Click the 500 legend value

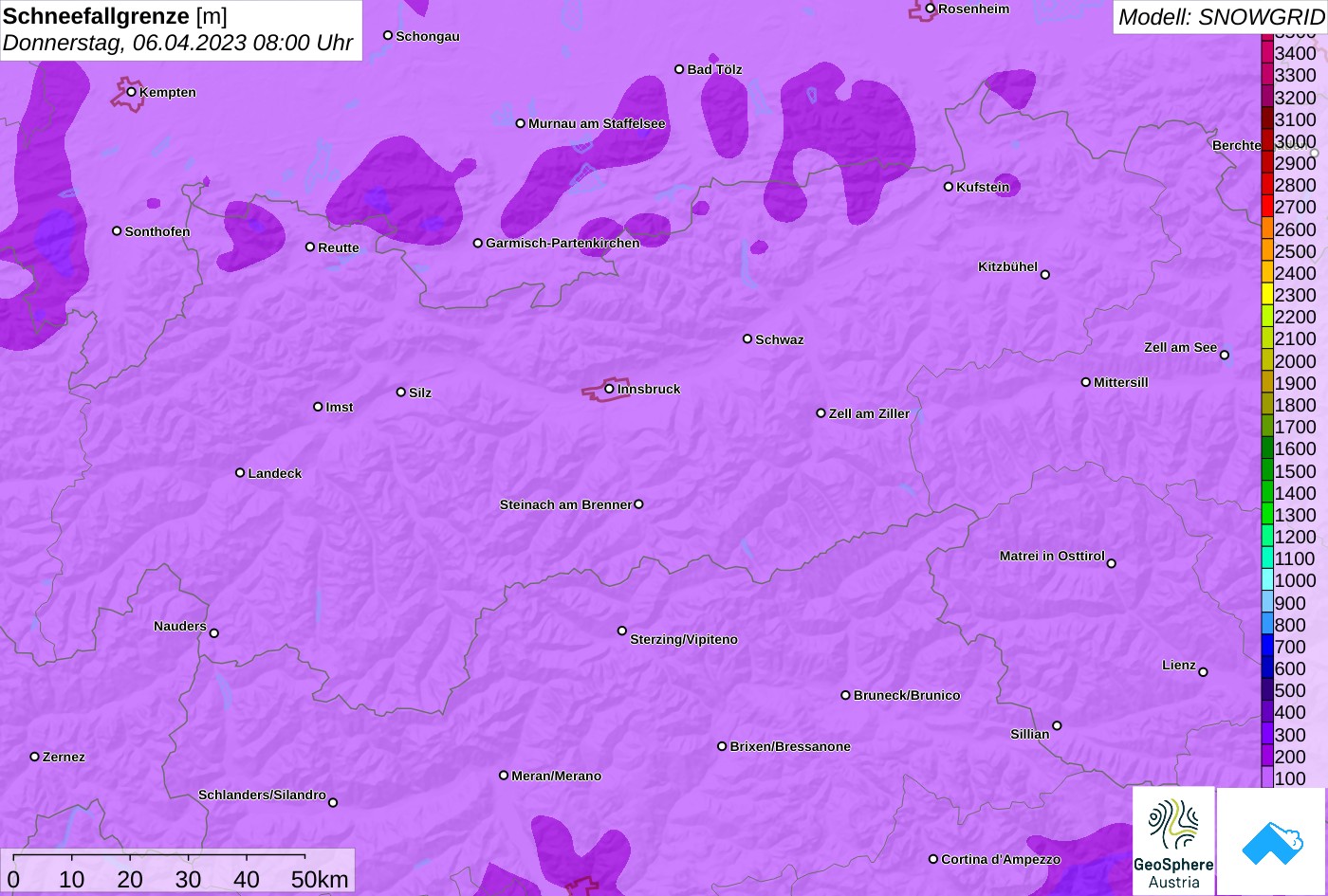click(1290, 690)
